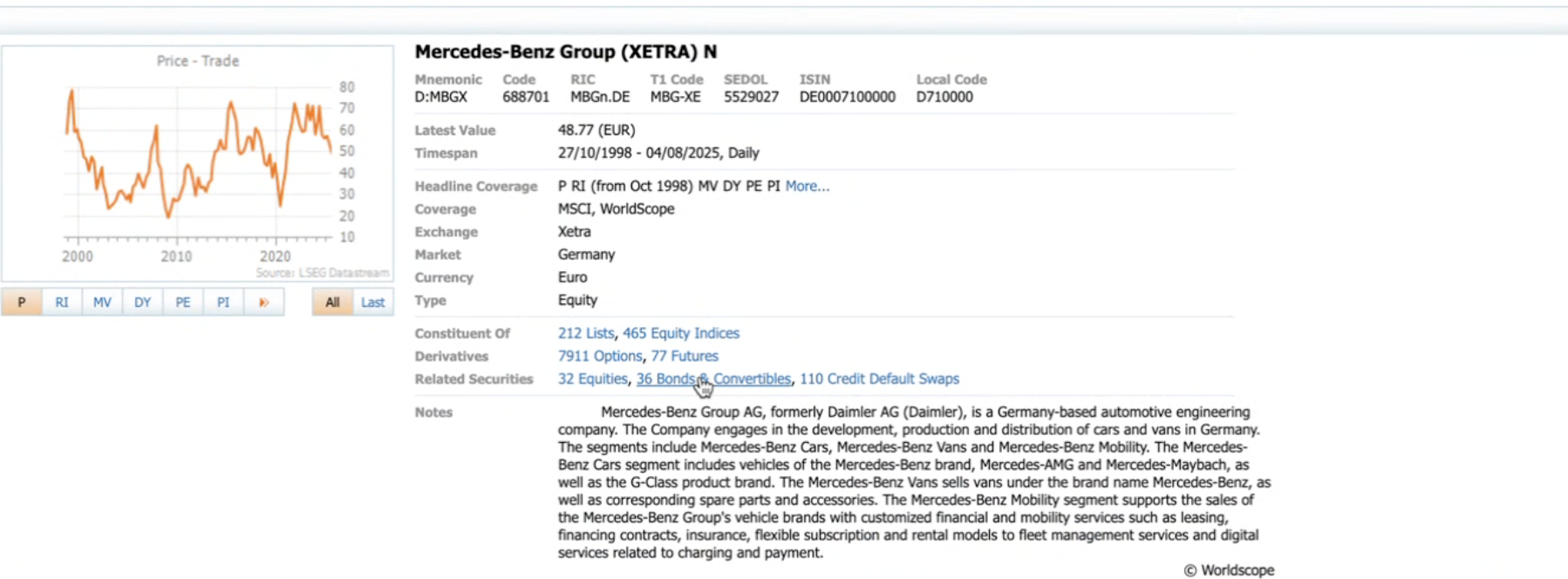This screenshot has height=579, width=1568.
Task: Show more datatypes with double-arrow icon
Action: point(263,303)
